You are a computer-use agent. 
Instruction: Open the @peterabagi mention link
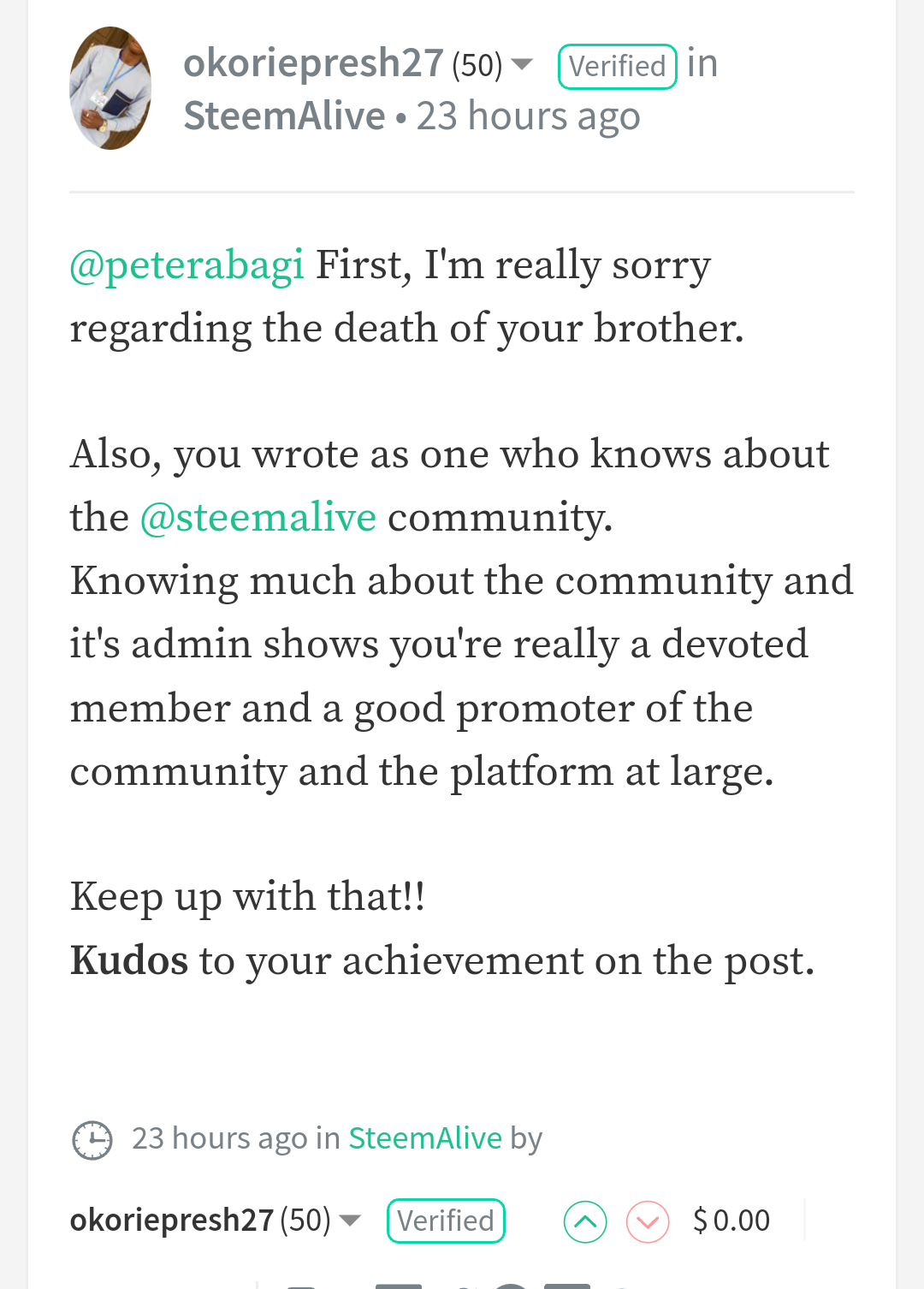tap(187, 264)
